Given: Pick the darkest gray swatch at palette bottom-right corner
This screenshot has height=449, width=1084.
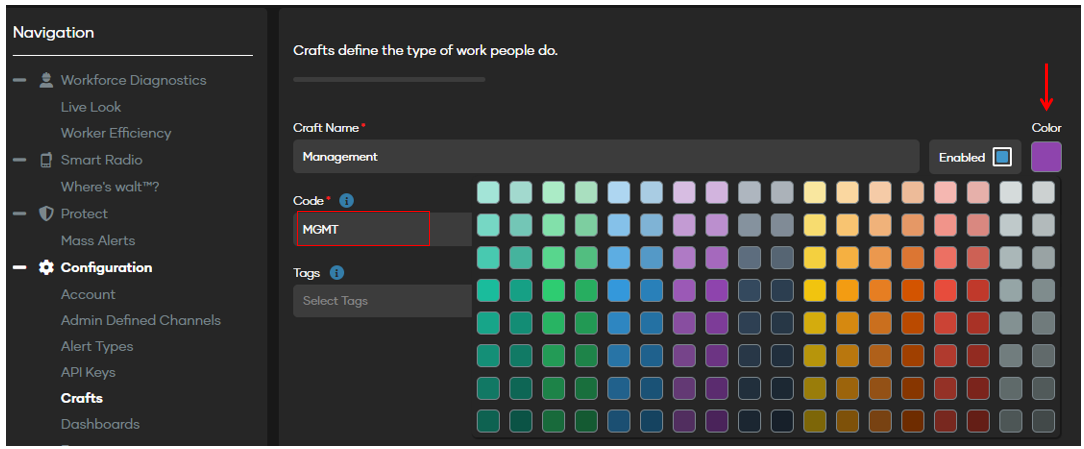Looking at the screenshot, I should [1043, 421].
